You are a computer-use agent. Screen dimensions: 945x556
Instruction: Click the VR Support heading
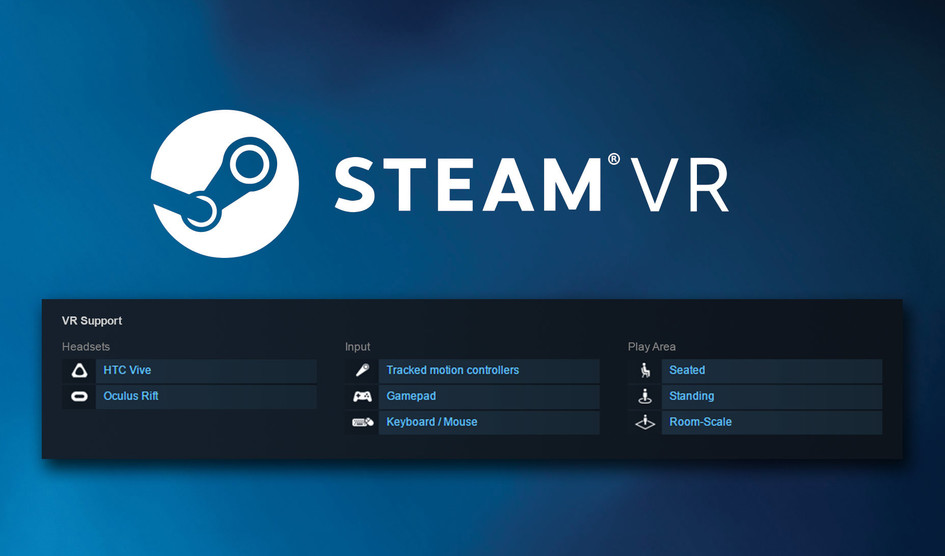pyautogui.click(x=92, y=321)
